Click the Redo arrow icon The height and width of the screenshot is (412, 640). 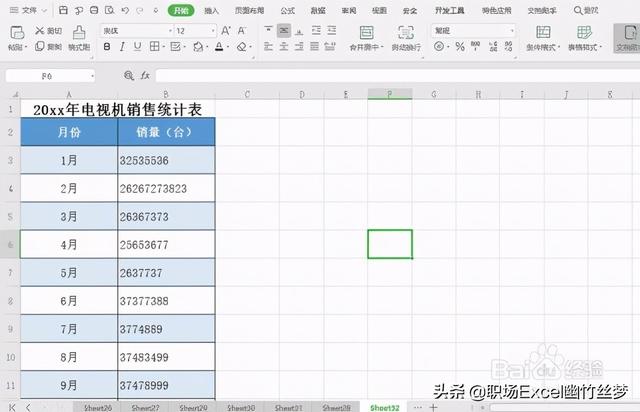point(140,10)
